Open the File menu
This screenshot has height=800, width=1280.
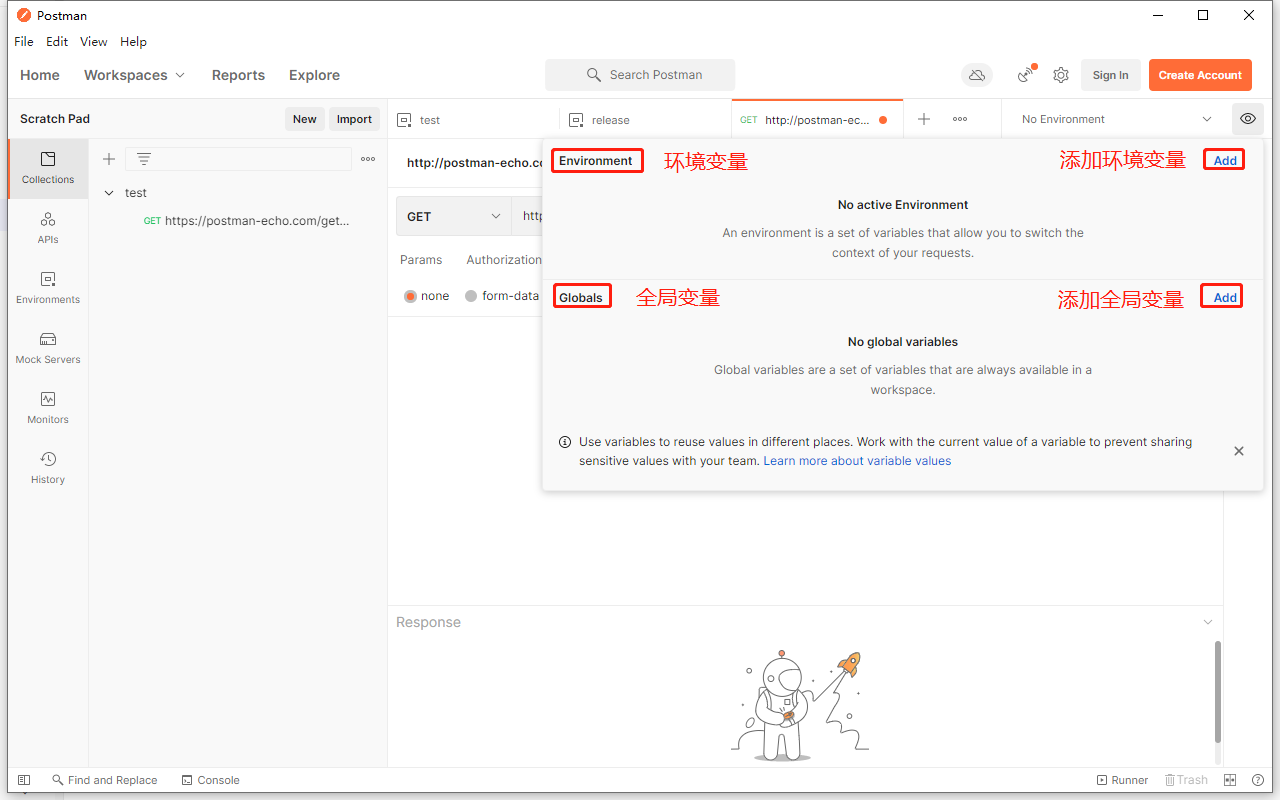(24, 42)
